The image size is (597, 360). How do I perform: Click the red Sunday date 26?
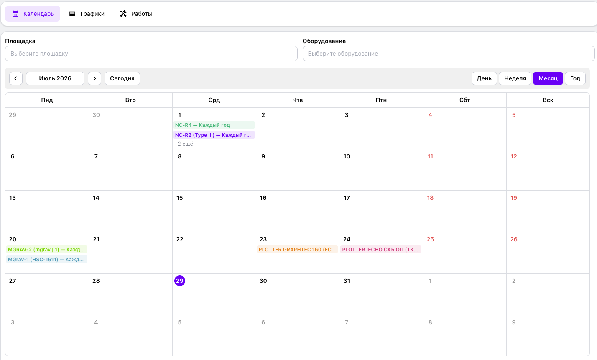514,239
